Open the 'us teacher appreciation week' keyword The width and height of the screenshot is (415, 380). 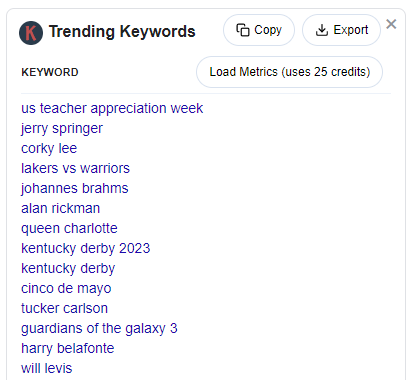click(112, 108)
